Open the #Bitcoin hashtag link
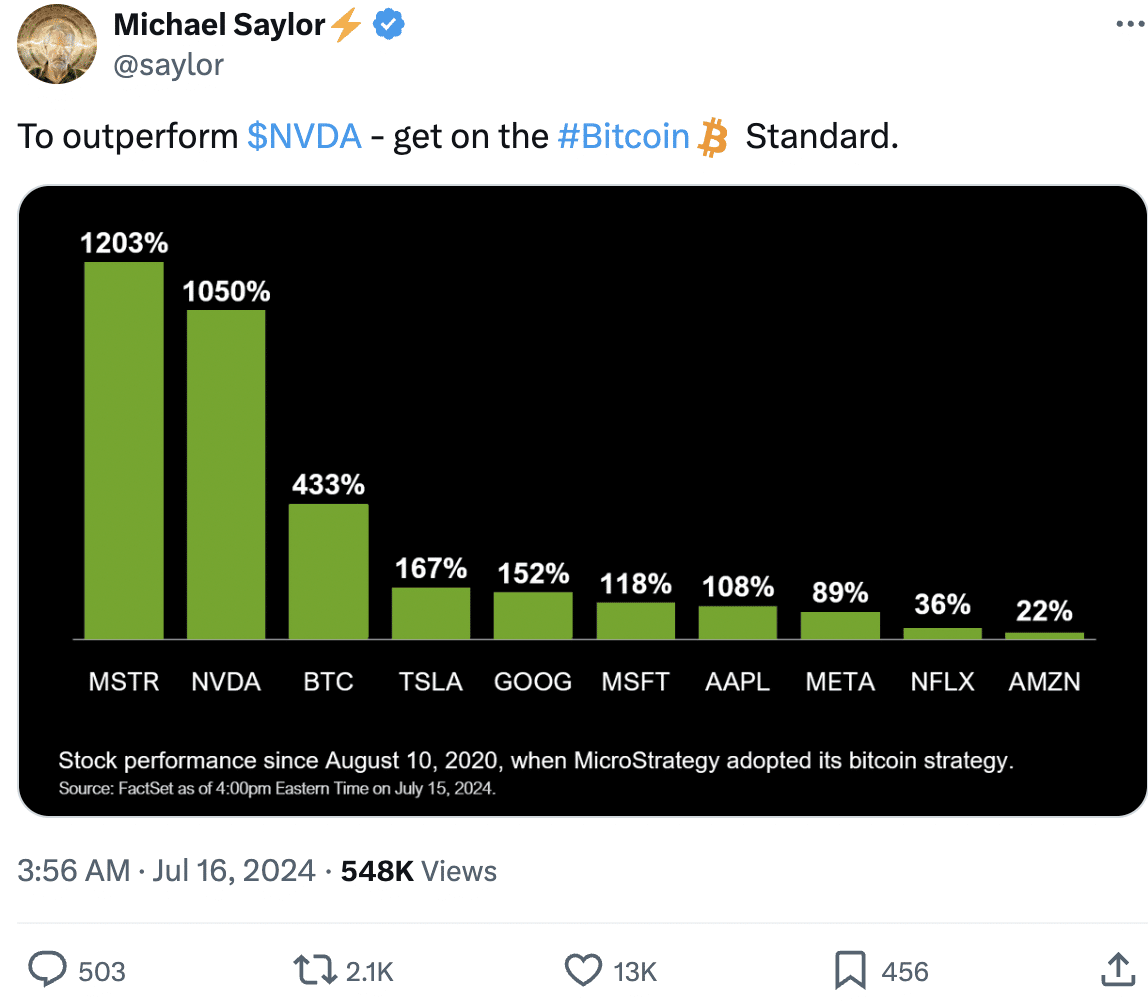Viewport: 1148px width, 1006px height. (623, 136)
